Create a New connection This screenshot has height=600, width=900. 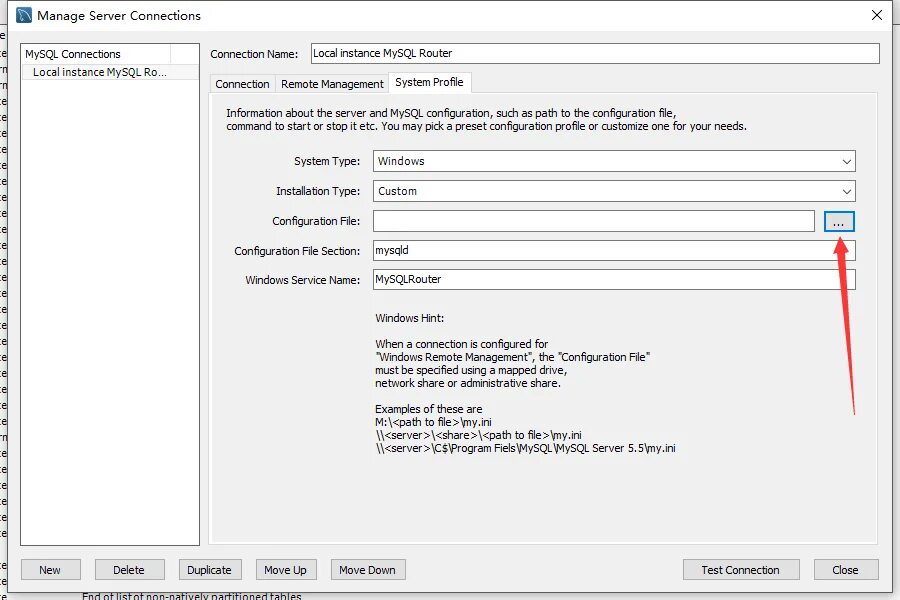tap(51, 570)
